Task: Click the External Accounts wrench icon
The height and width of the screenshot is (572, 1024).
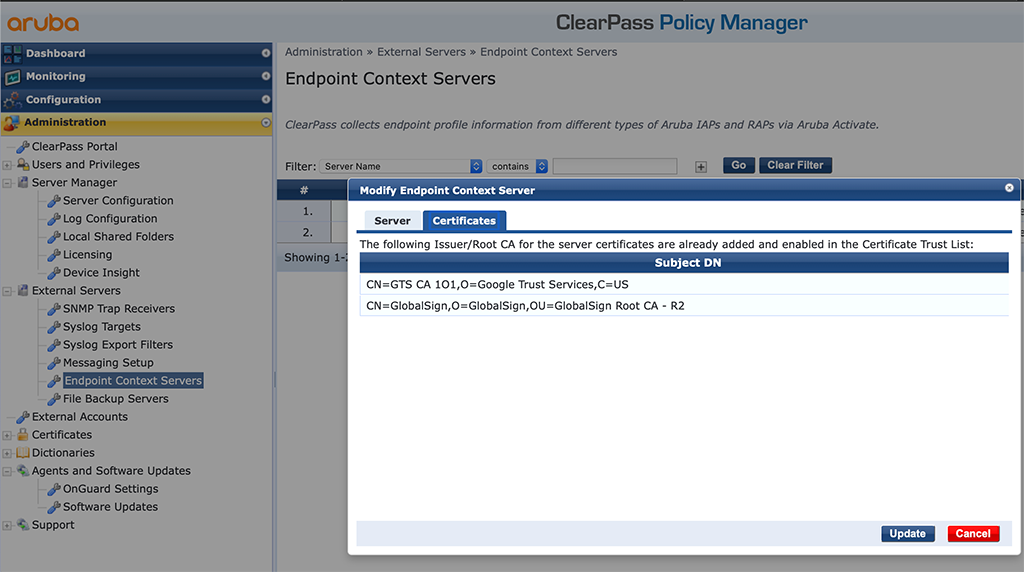Action: click(x=23, y=417)
